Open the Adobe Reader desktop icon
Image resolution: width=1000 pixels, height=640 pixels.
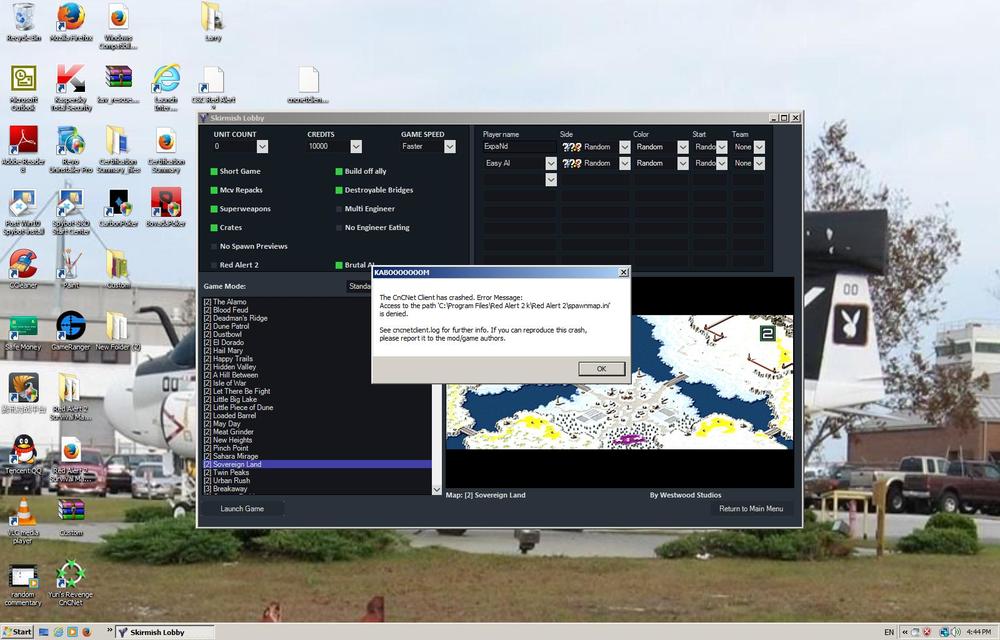pos(24,149)
